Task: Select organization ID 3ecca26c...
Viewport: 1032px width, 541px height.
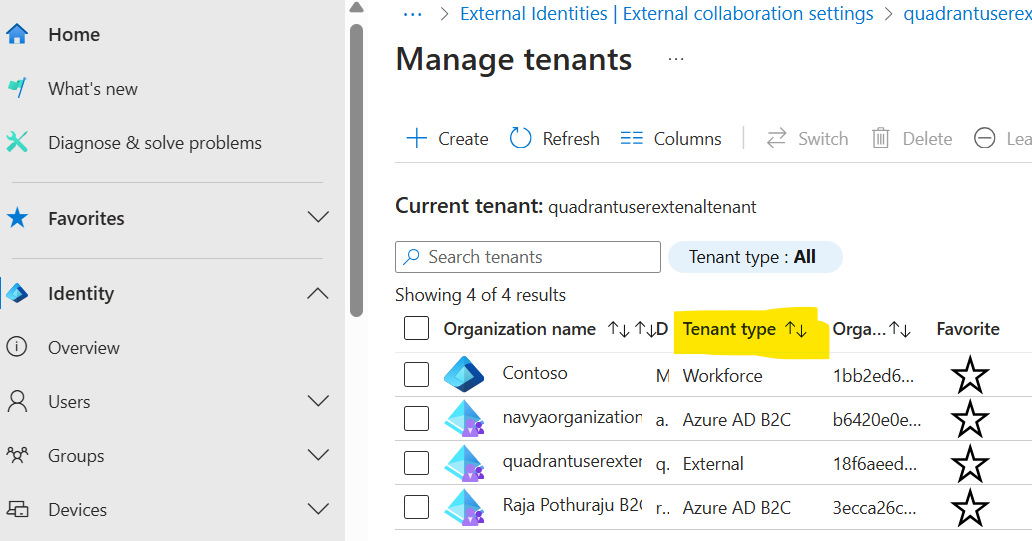Action: (874, 508)
